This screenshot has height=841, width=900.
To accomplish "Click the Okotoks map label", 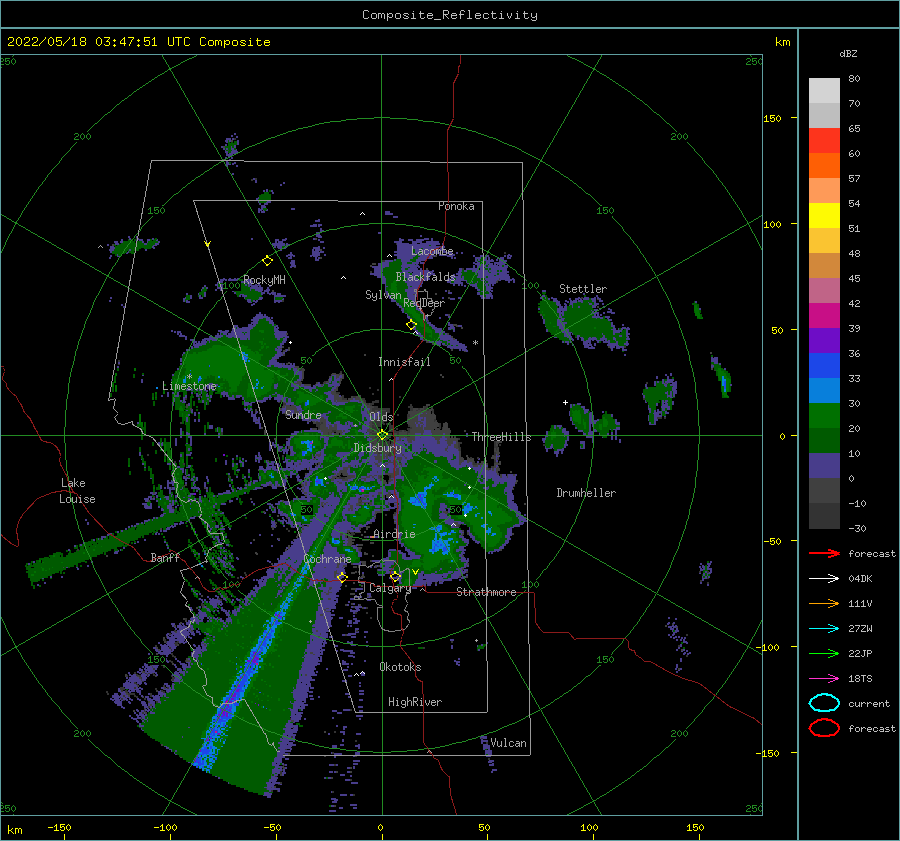I will point(400,667).
